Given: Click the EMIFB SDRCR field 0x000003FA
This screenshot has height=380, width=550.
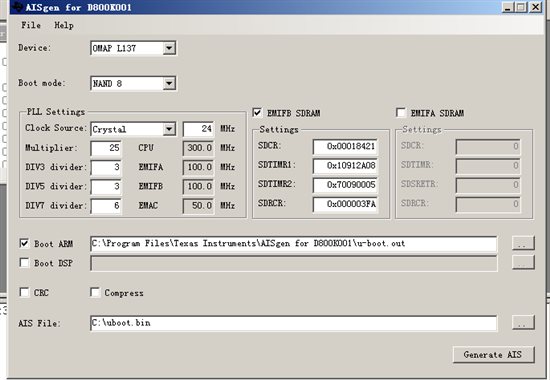Looking at the screenshot, I should coord(346,204).
